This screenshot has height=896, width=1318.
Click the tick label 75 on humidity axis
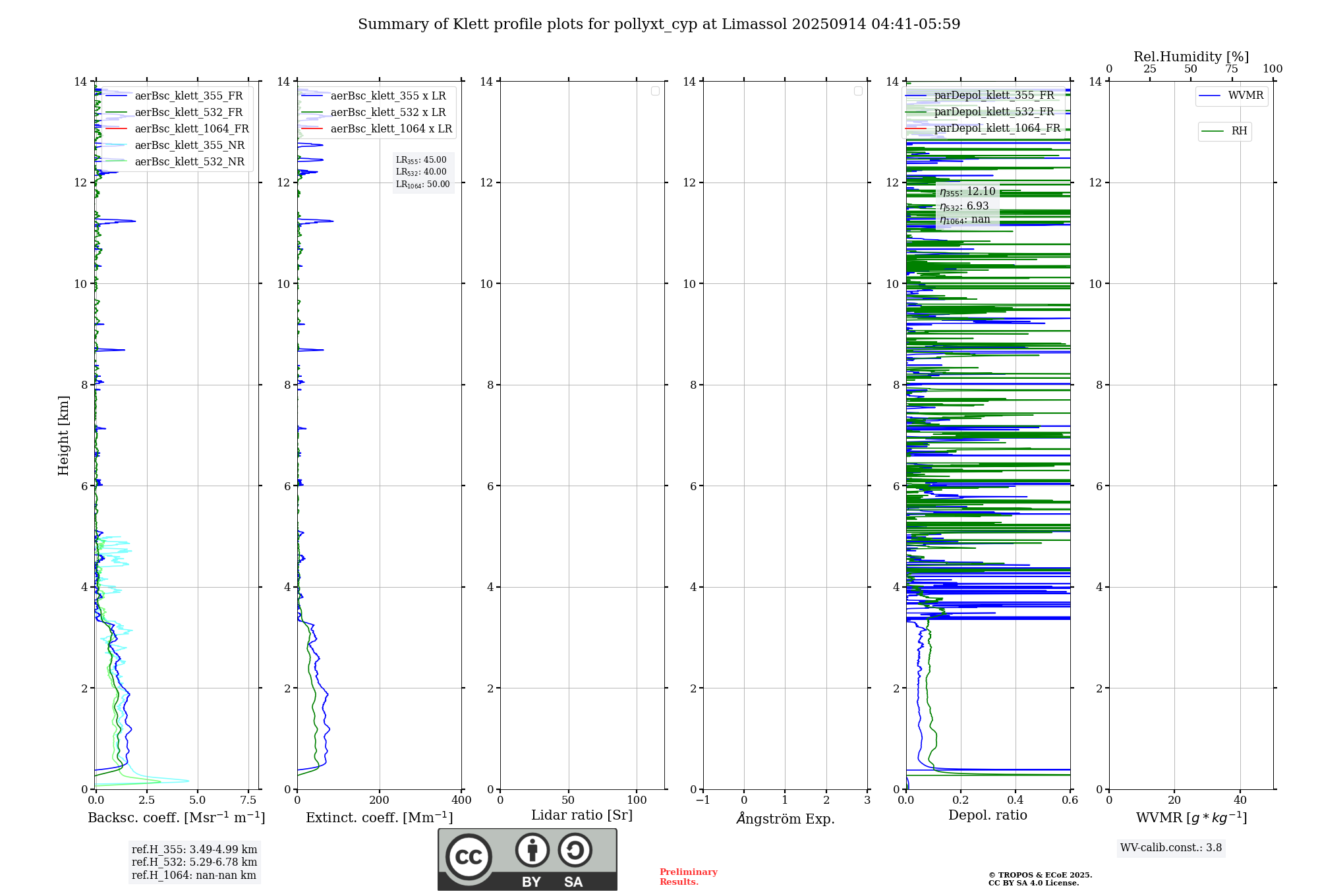click(x=1232, y=69)
